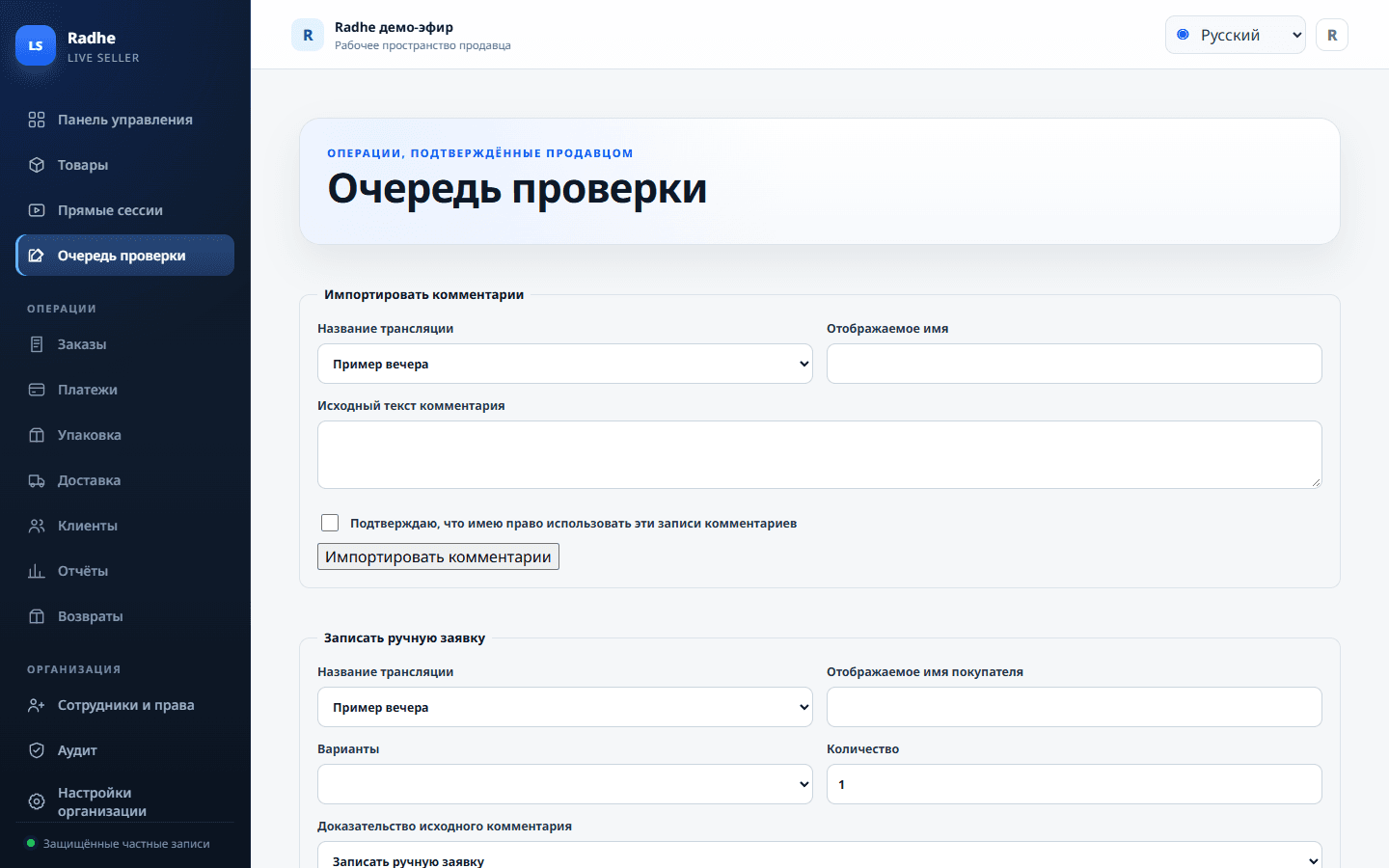Open the Панель управления dashboard icon
This screenshot has width=1389, height=868.
pyautogui.click(x=37, y=120)
